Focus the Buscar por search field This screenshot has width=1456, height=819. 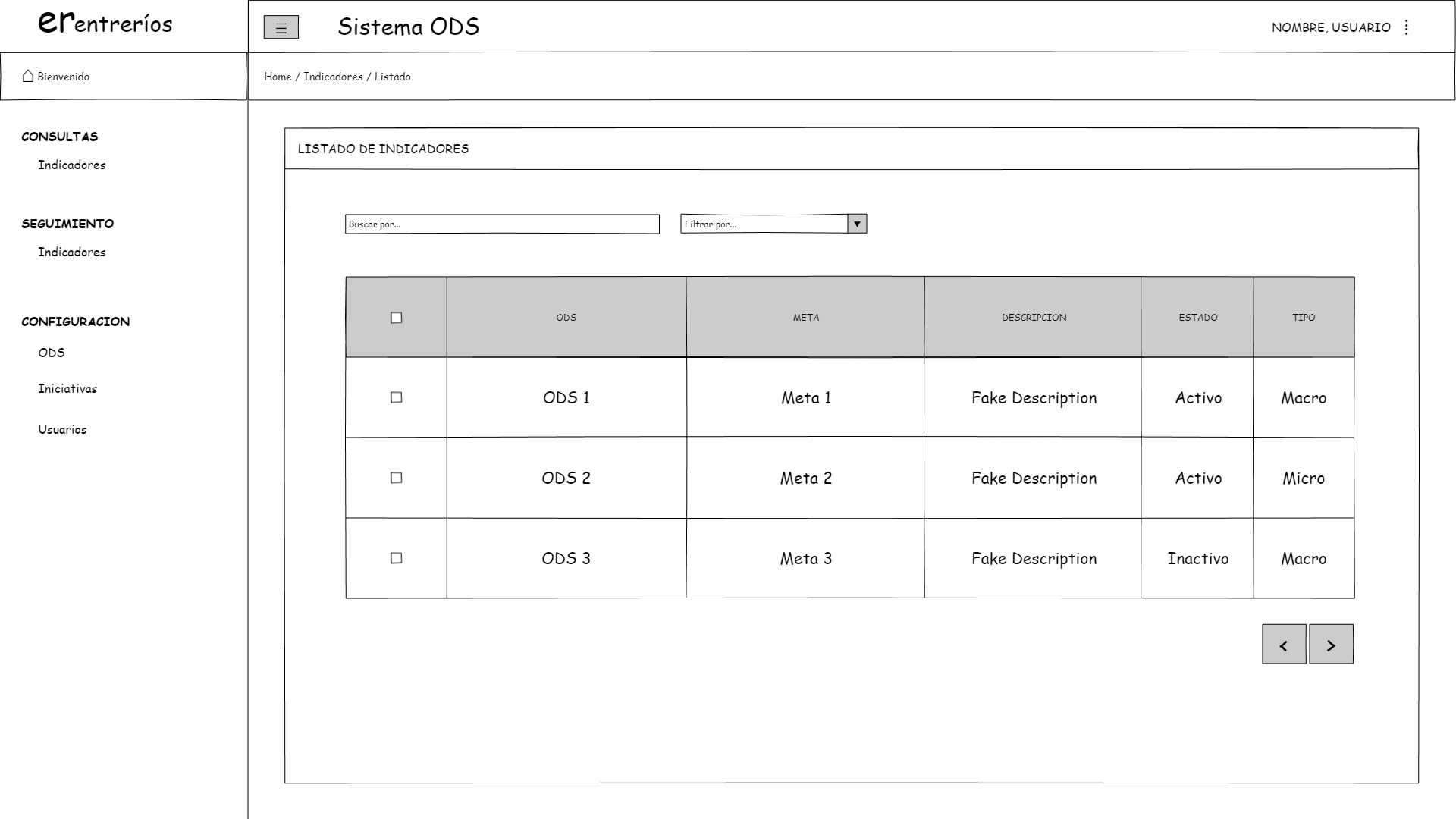(x=502, y=224)
